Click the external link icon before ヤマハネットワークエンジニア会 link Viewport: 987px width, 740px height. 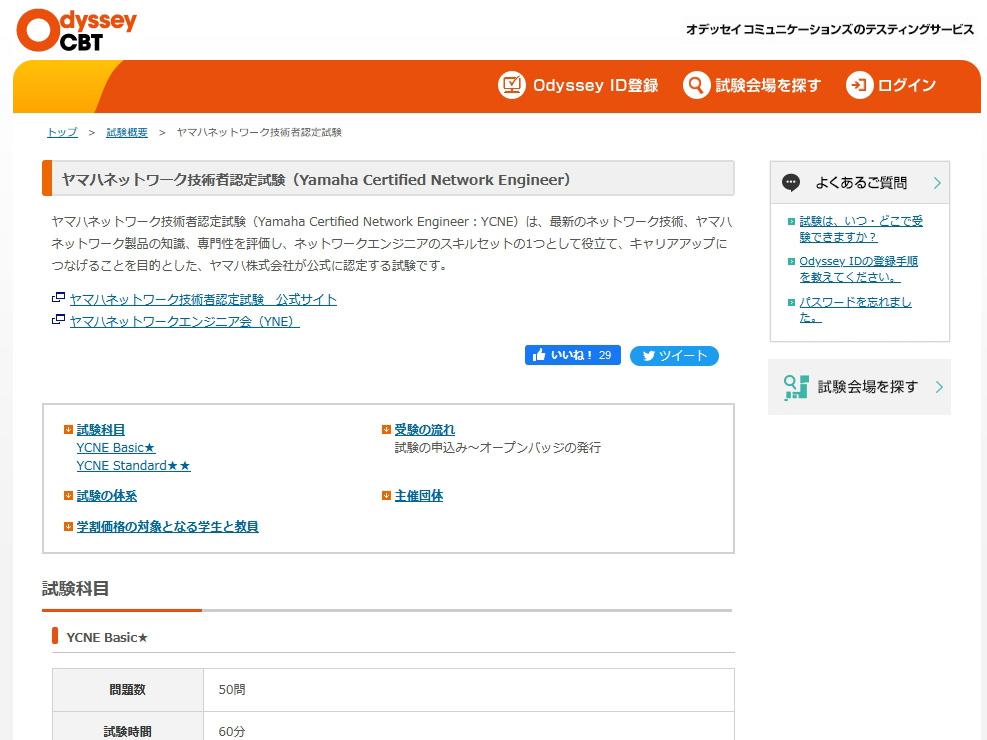(58, 321)
